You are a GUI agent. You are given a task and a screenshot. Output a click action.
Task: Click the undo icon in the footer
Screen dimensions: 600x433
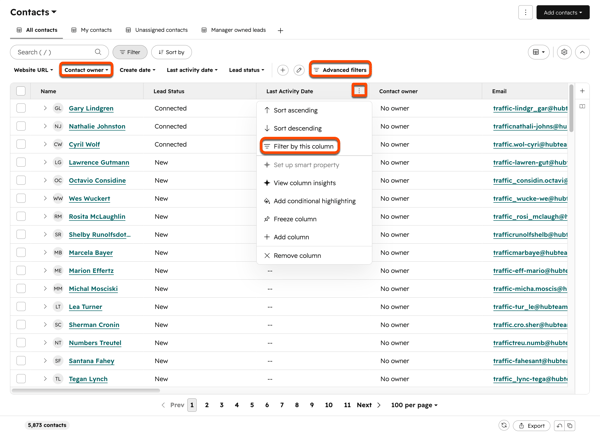click(x=559, y=425)
